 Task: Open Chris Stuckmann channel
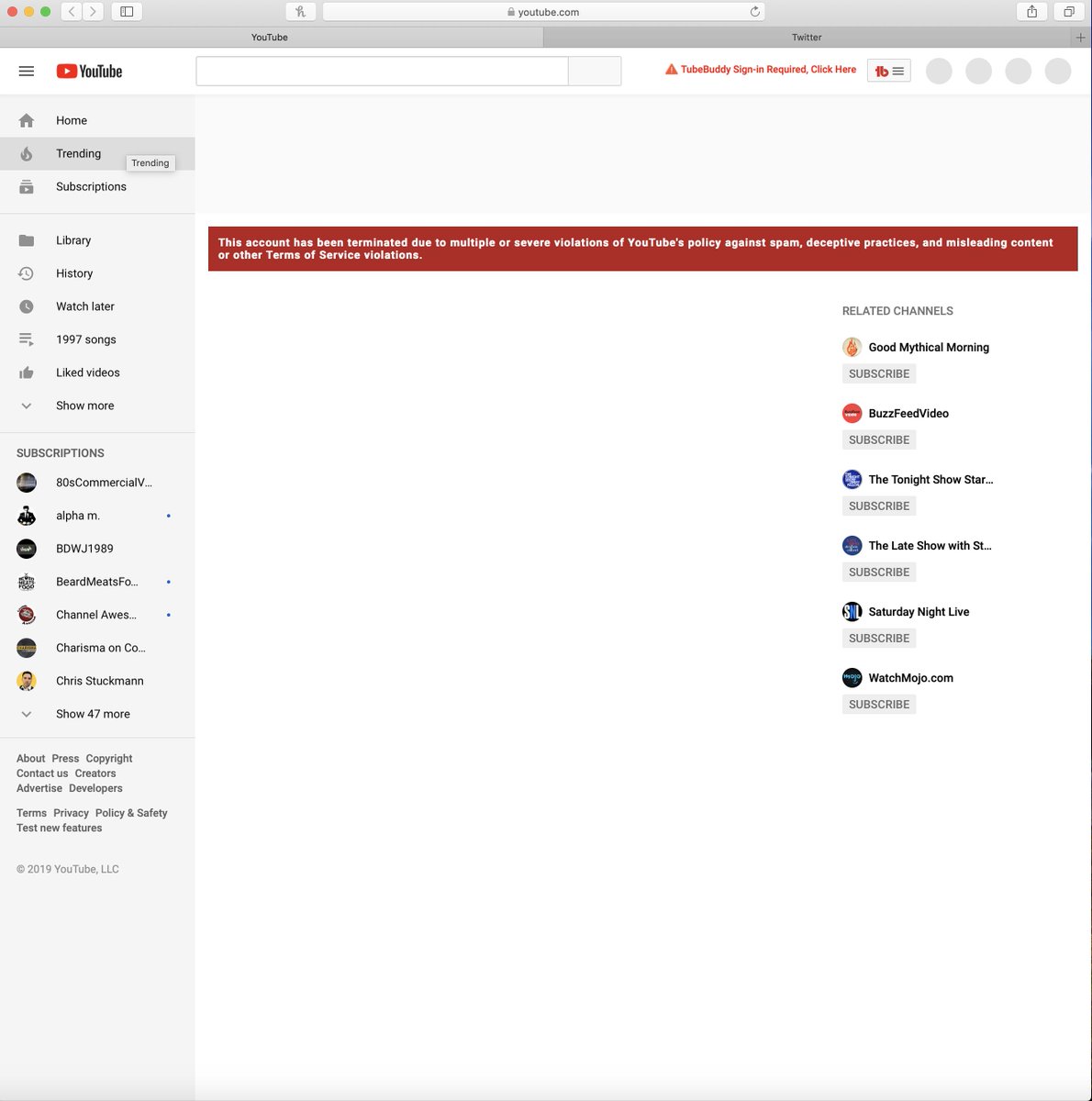[x=97, y=681]
